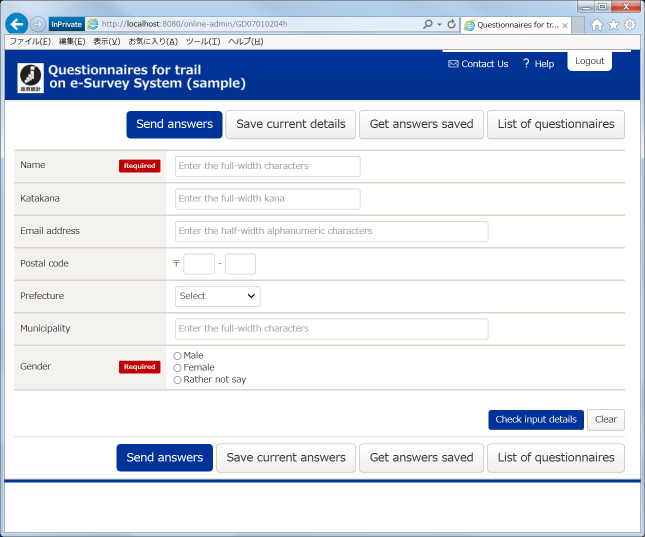
Task: Click the browser back arrow button
Action: [16, 24]
